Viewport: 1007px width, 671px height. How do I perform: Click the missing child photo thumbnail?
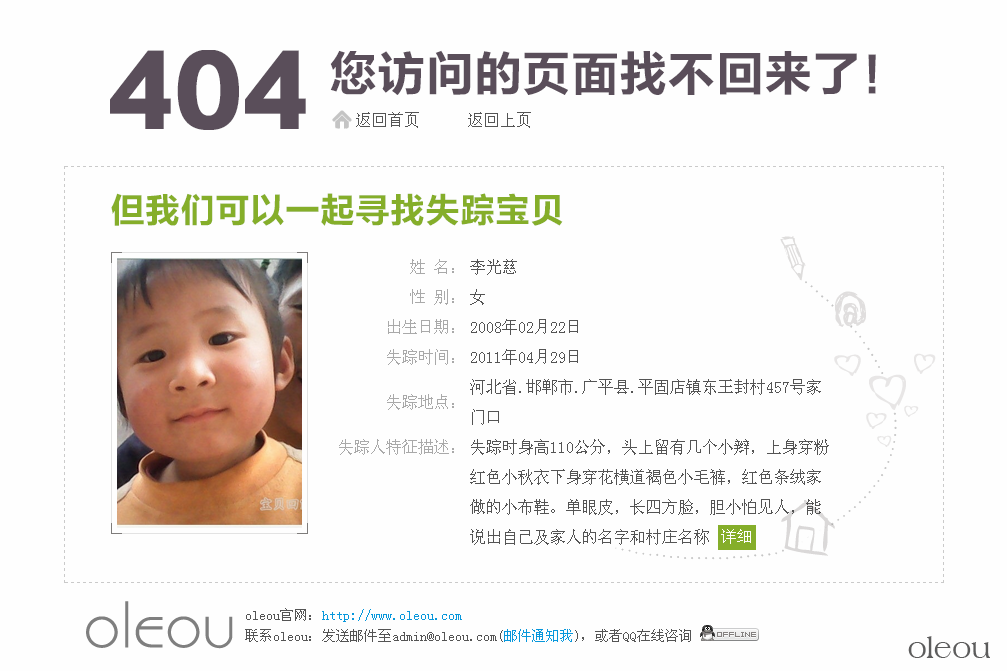(x=209, y=392)
